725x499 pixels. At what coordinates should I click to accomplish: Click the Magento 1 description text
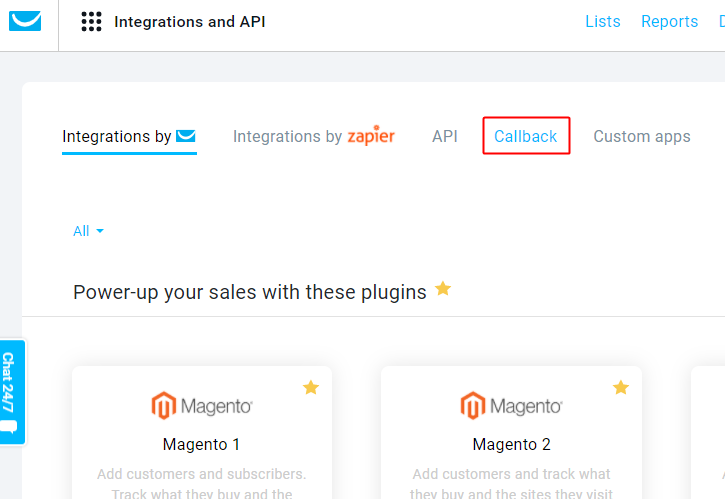202,484
